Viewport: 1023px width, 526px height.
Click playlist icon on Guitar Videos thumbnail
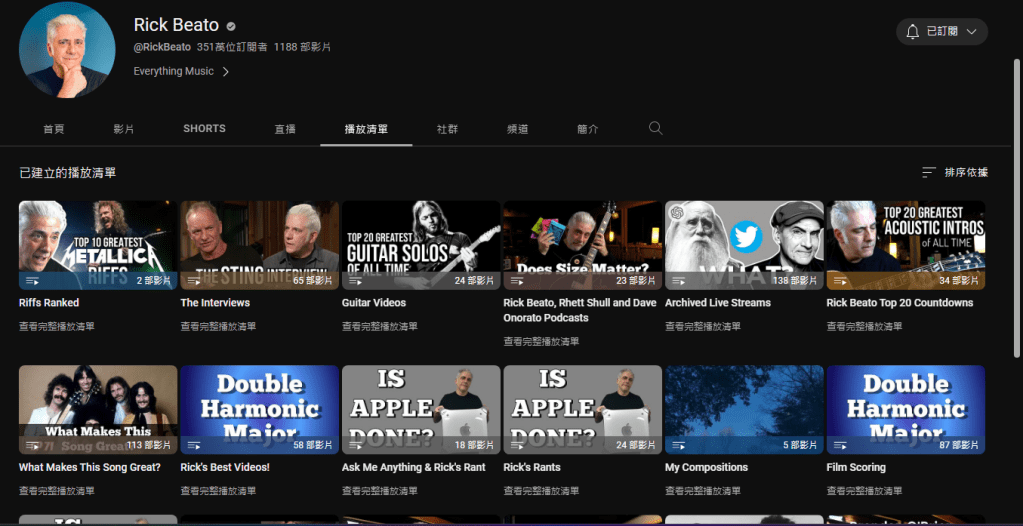point(355,281)
